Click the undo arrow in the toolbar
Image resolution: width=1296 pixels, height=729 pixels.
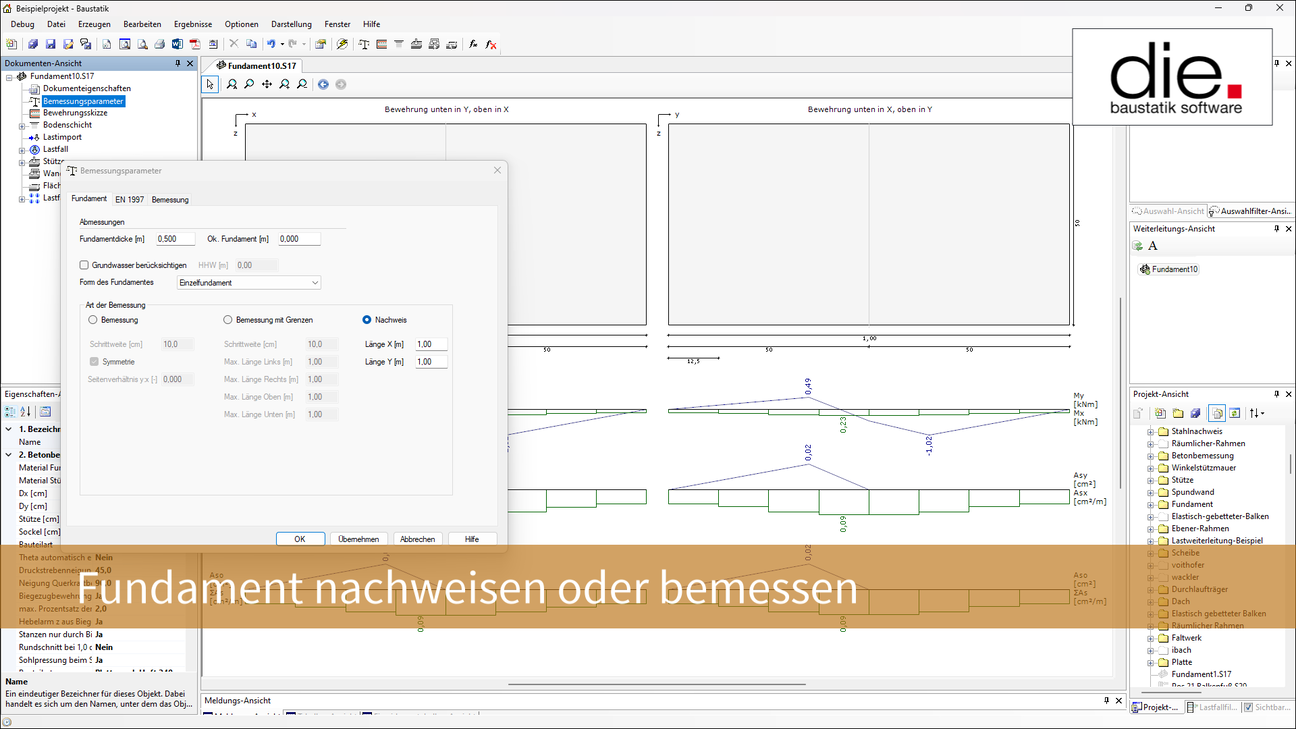point(271,44)
